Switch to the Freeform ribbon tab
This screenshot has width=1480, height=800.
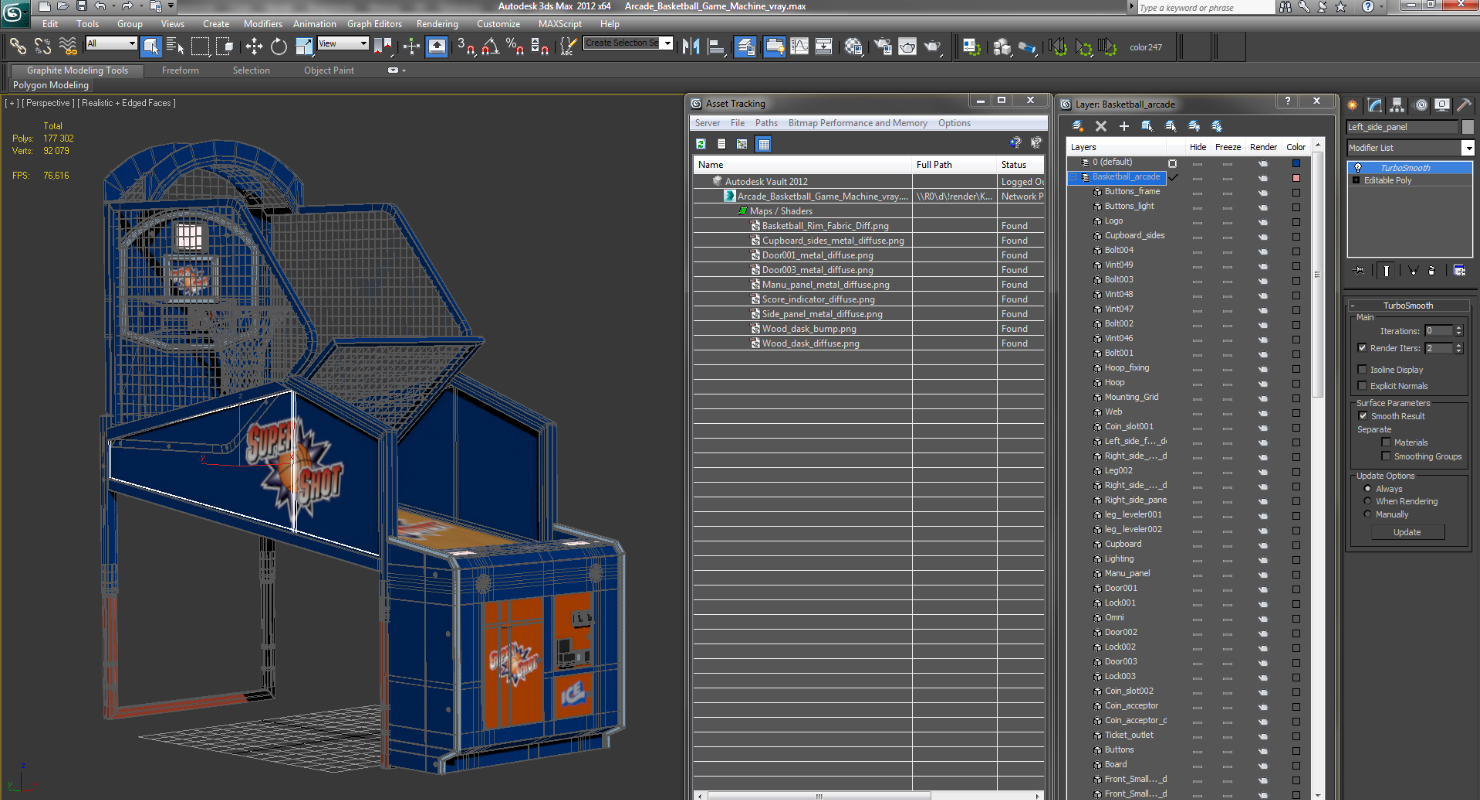coord(180,71)
